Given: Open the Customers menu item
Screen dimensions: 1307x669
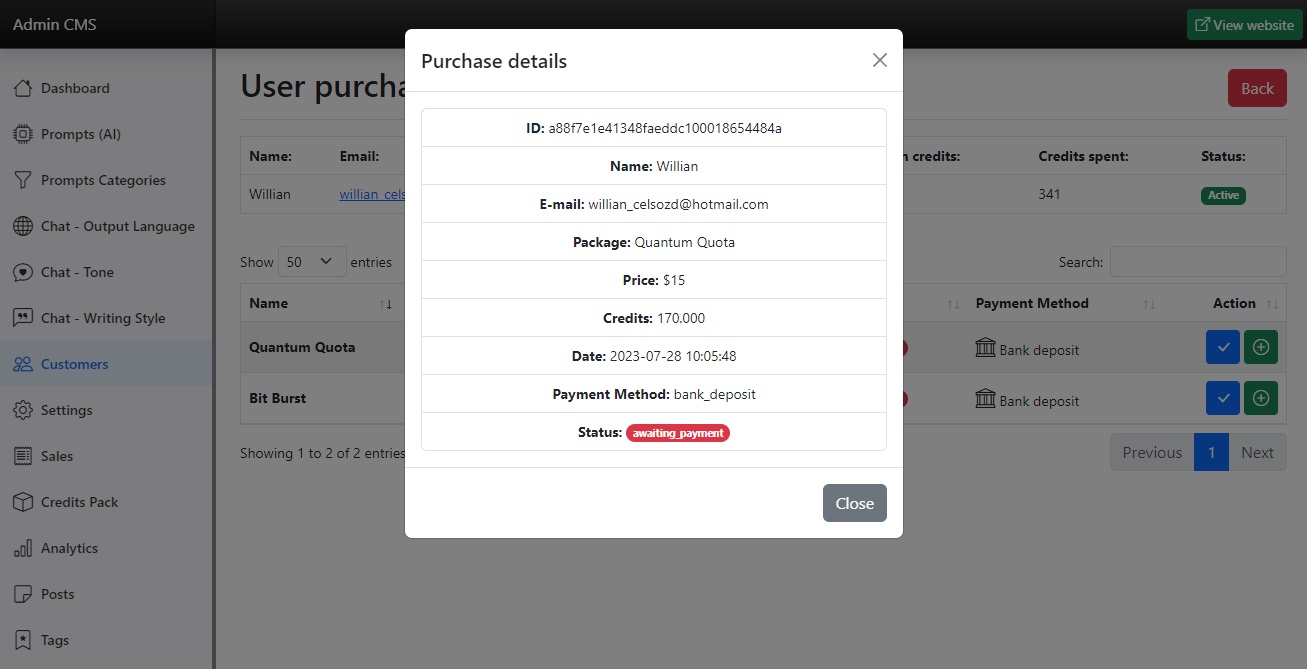Looking at the screenshot, I should point(74,364).
